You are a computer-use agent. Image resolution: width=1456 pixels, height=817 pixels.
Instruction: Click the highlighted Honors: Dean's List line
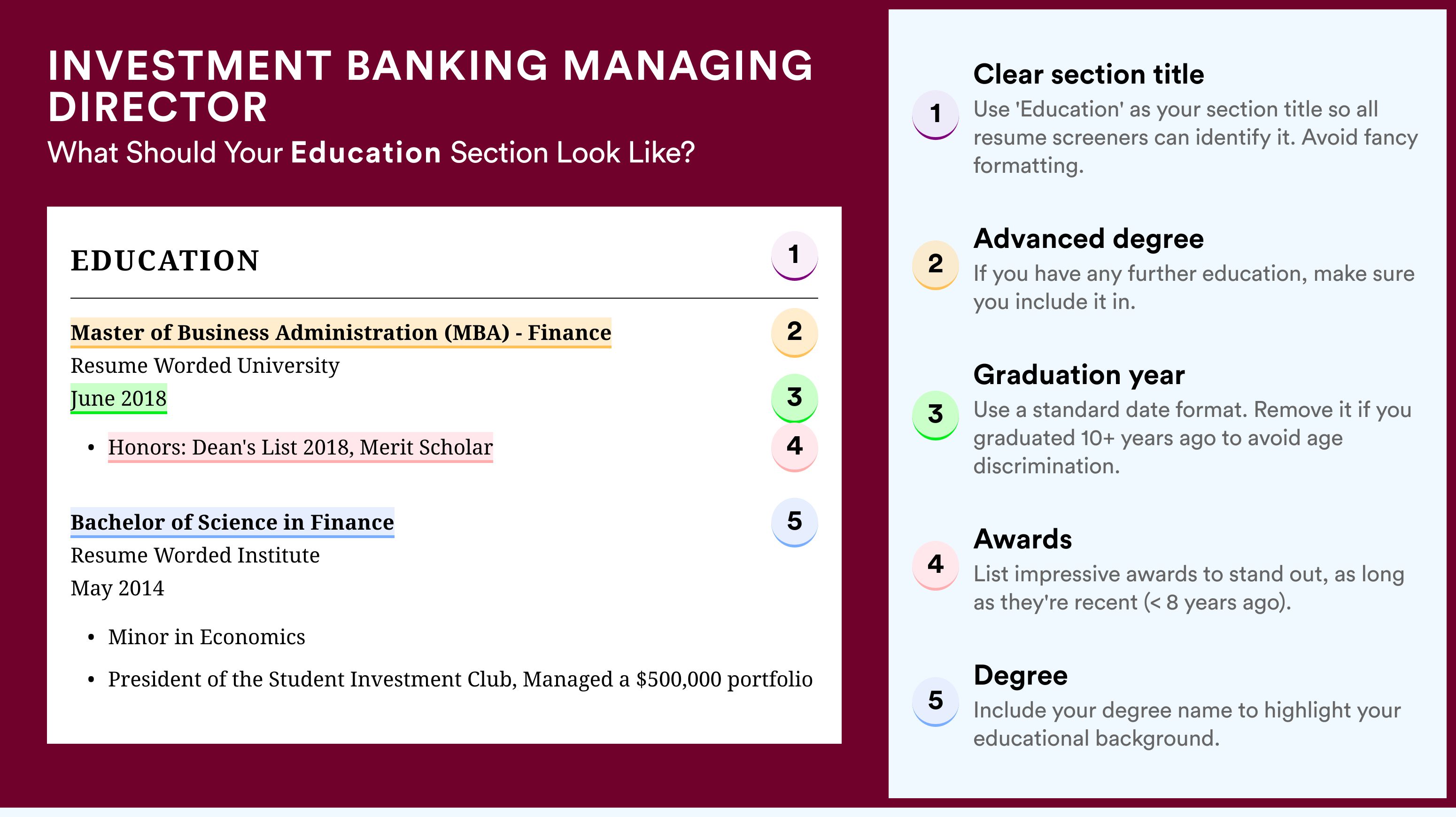(x=300, y=447)
